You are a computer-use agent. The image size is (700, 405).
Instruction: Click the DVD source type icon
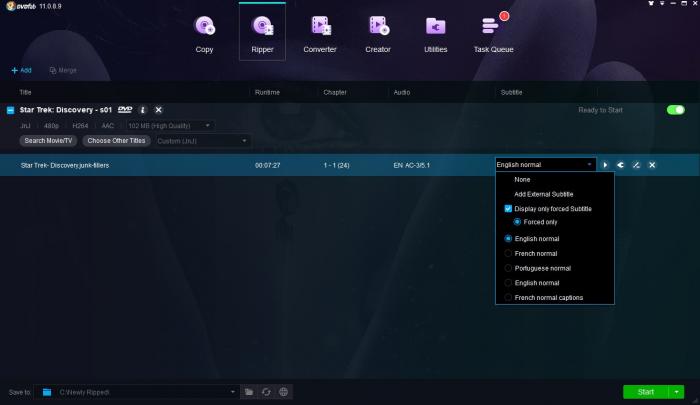point(125,109)
